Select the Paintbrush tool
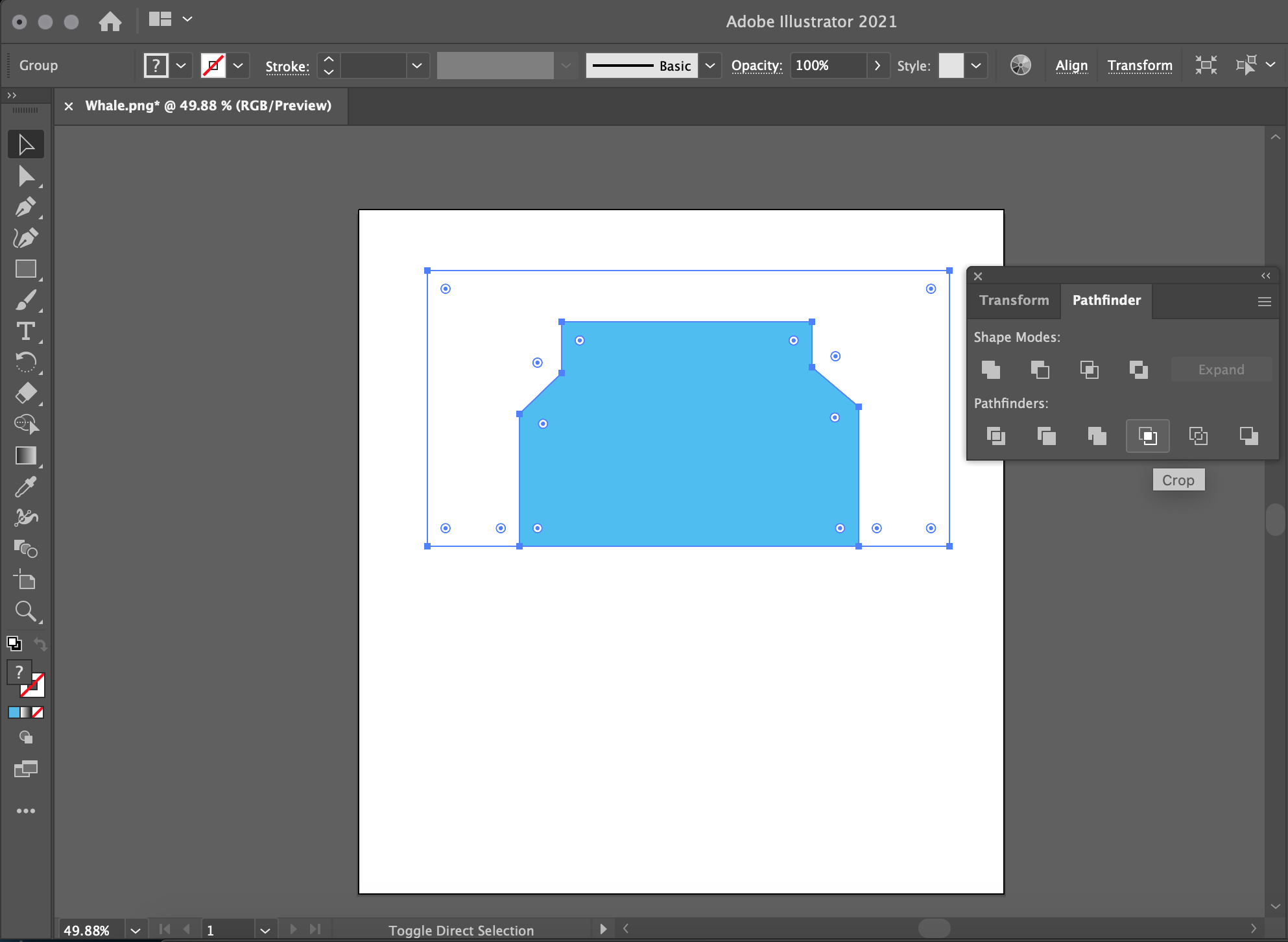Screen dimensions: 1288x942 pyautogui.click(x=26, y=300)
